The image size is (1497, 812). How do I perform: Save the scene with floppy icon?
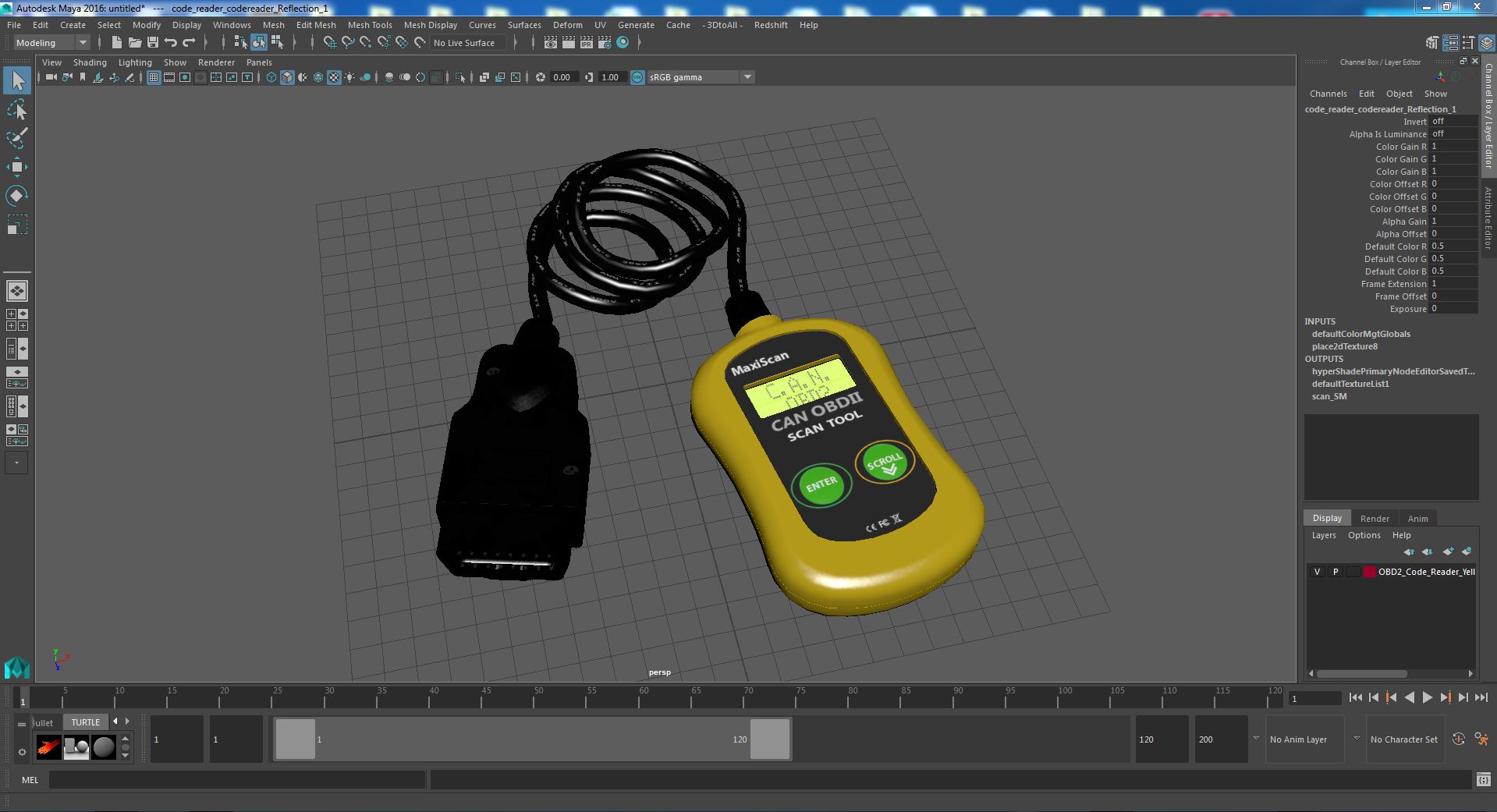coord(153,43)
